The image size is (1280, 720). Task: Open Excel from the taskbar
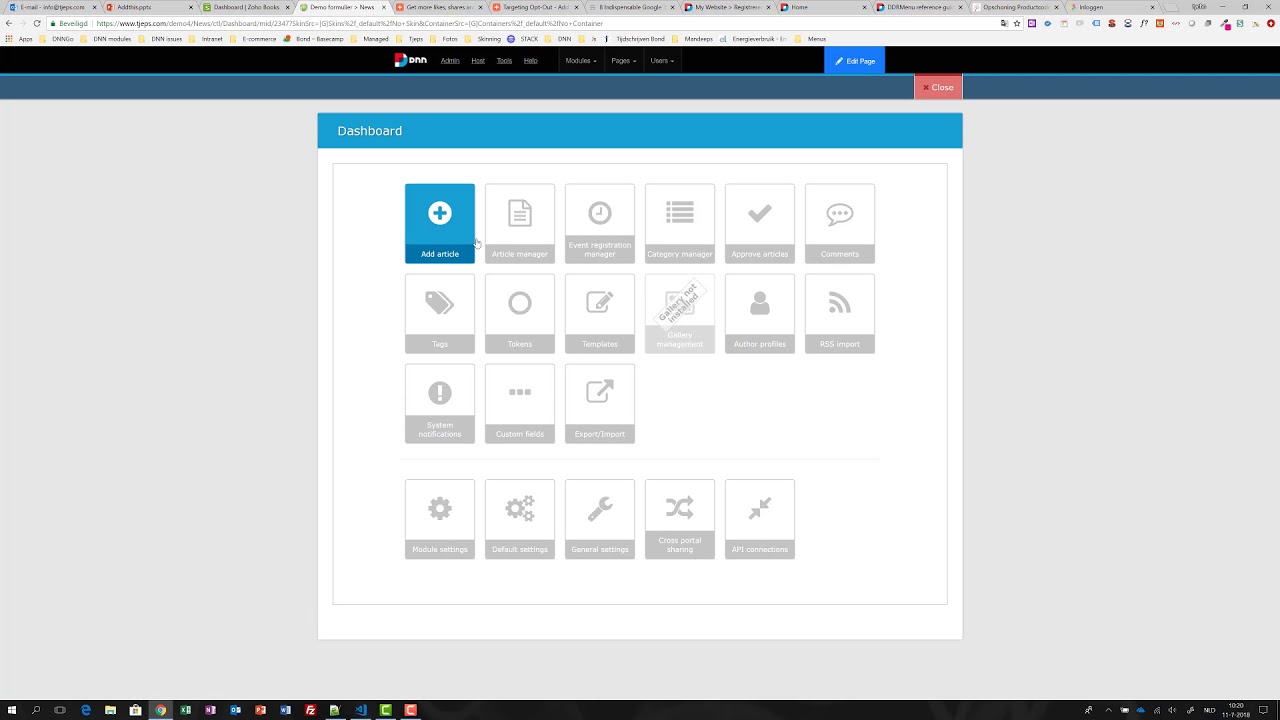tap(185, 710)
